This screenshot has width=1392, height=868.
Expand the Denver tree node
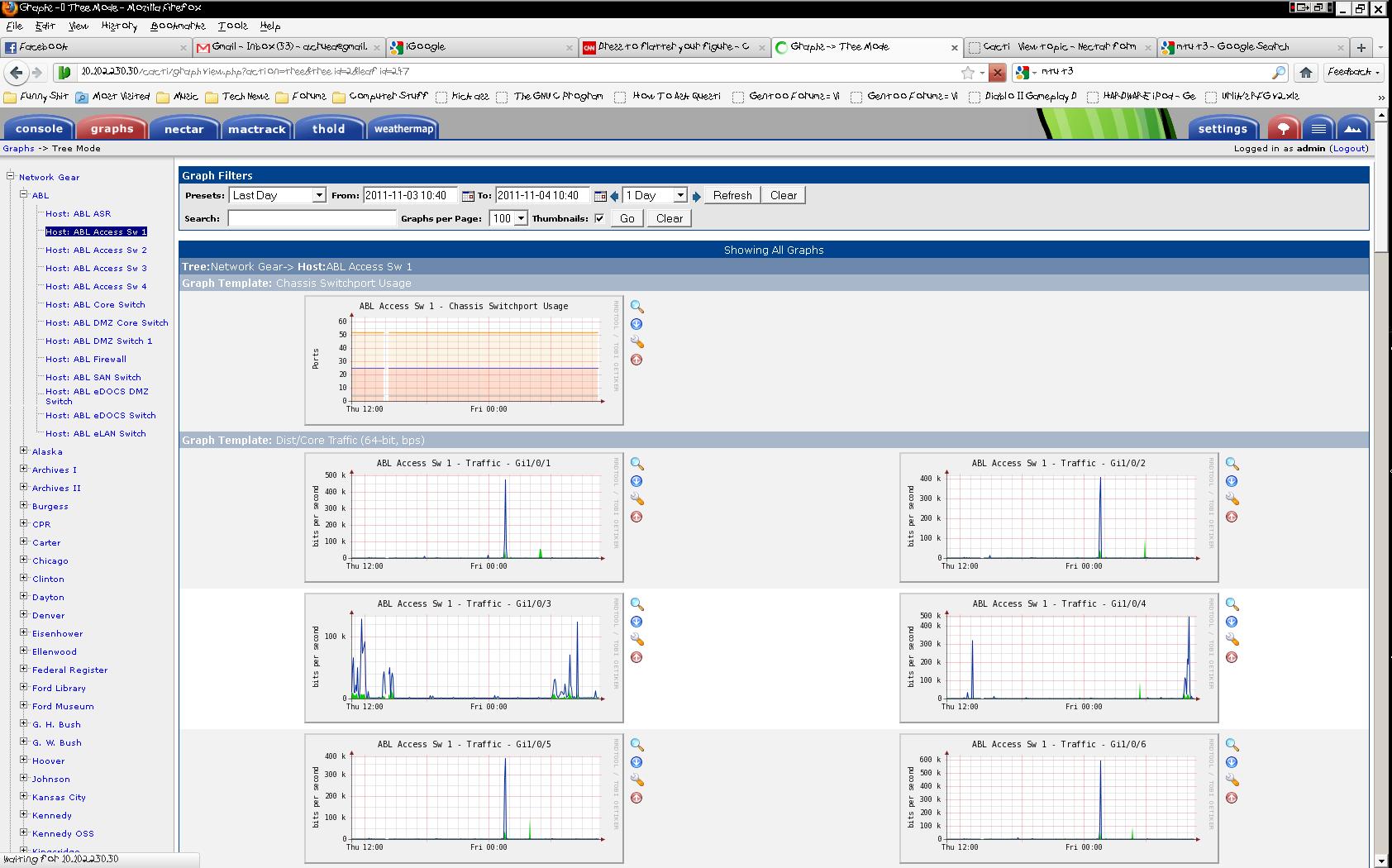tap(24, 614)
